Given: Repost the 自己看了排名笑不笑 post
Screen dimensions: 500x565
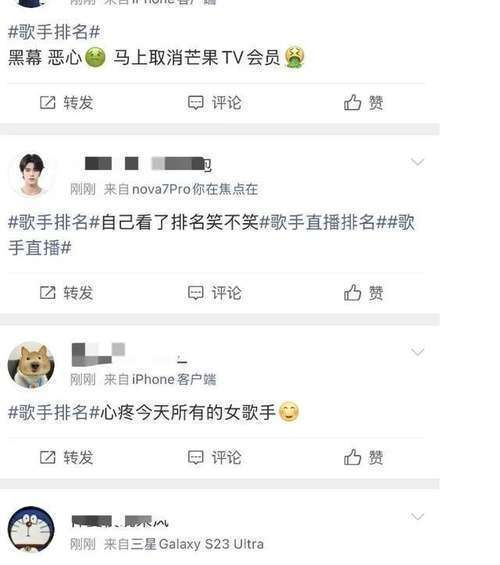Looking at the screenshot, I should pyautogui.click(x=67, y=293).
